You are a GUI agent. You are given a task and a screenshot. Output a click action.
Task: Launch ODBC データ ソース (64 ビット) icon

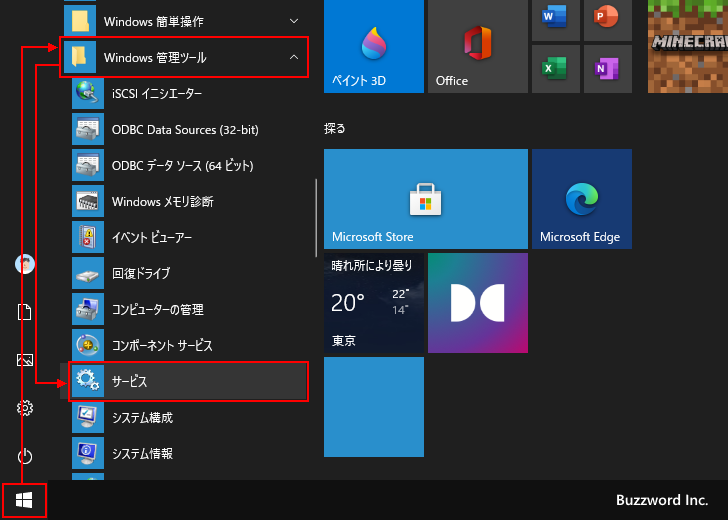pos(88,165)
